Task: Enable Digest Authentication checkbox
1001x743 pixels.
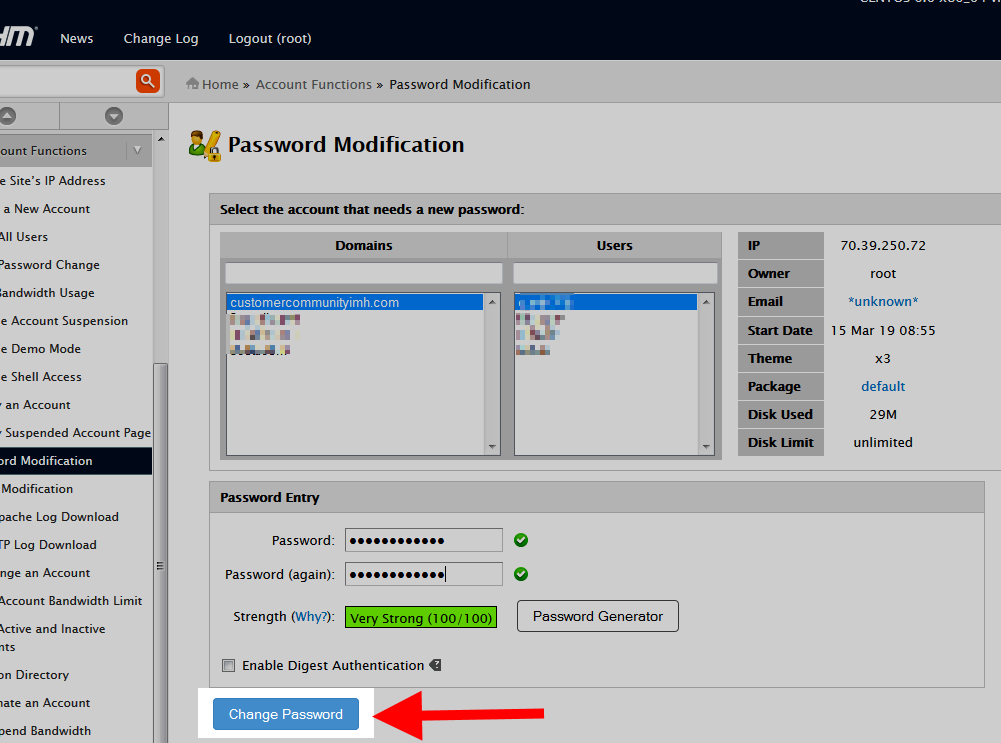Action: (x=229, y=666)
